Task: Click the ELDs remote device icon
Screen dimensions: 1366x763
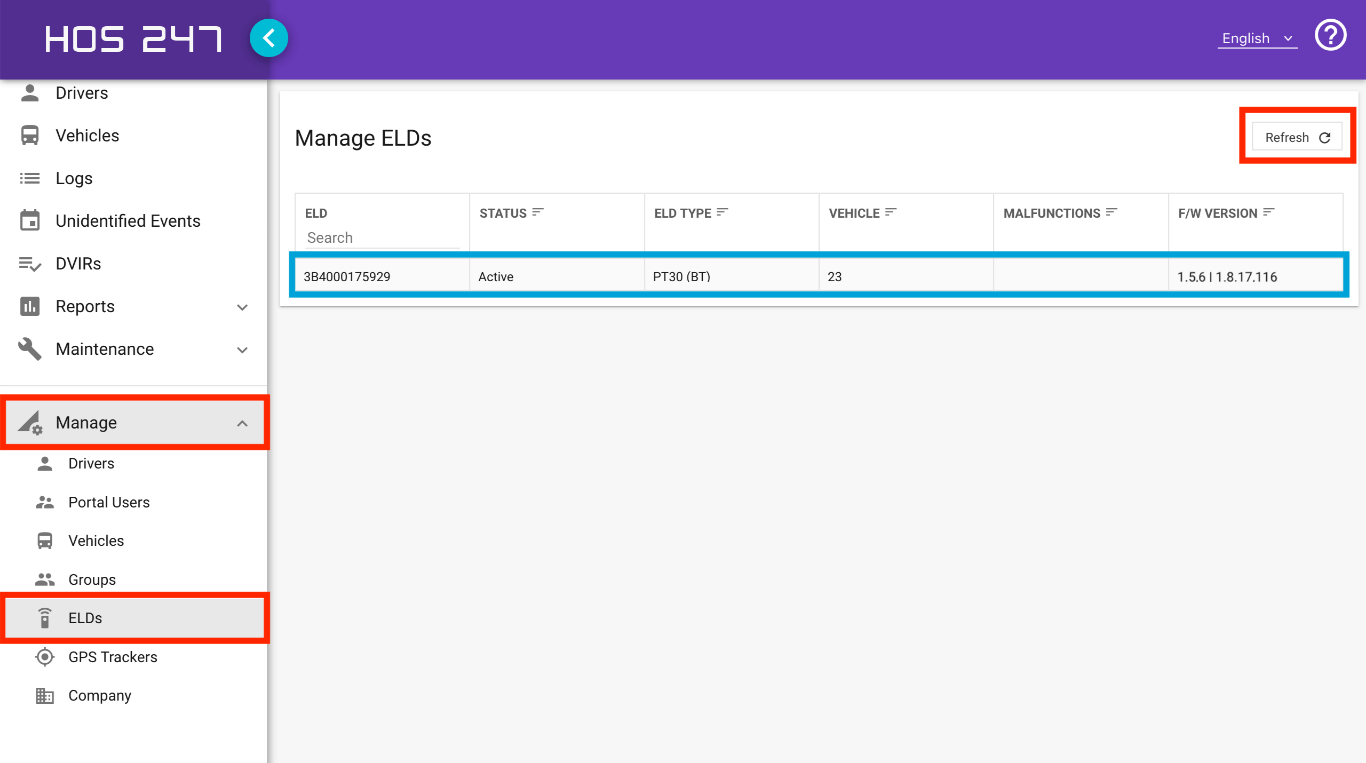Action: pos(45,618)
